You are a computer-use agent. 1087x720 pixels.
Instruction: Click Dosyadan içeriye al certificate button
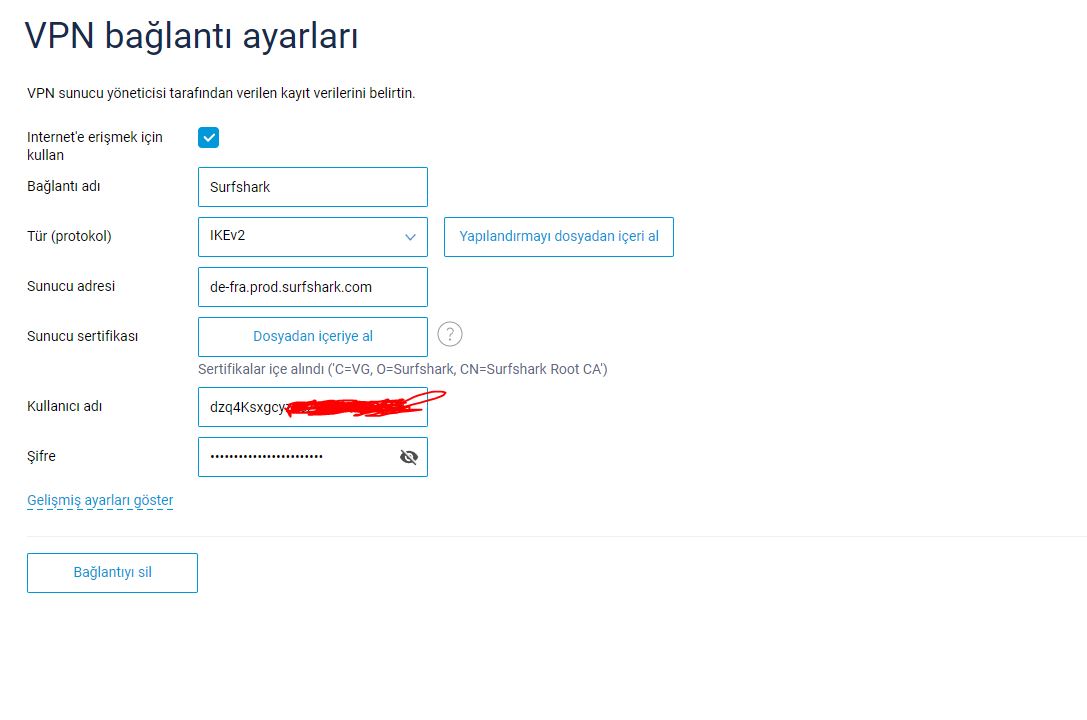click(313, 337)
